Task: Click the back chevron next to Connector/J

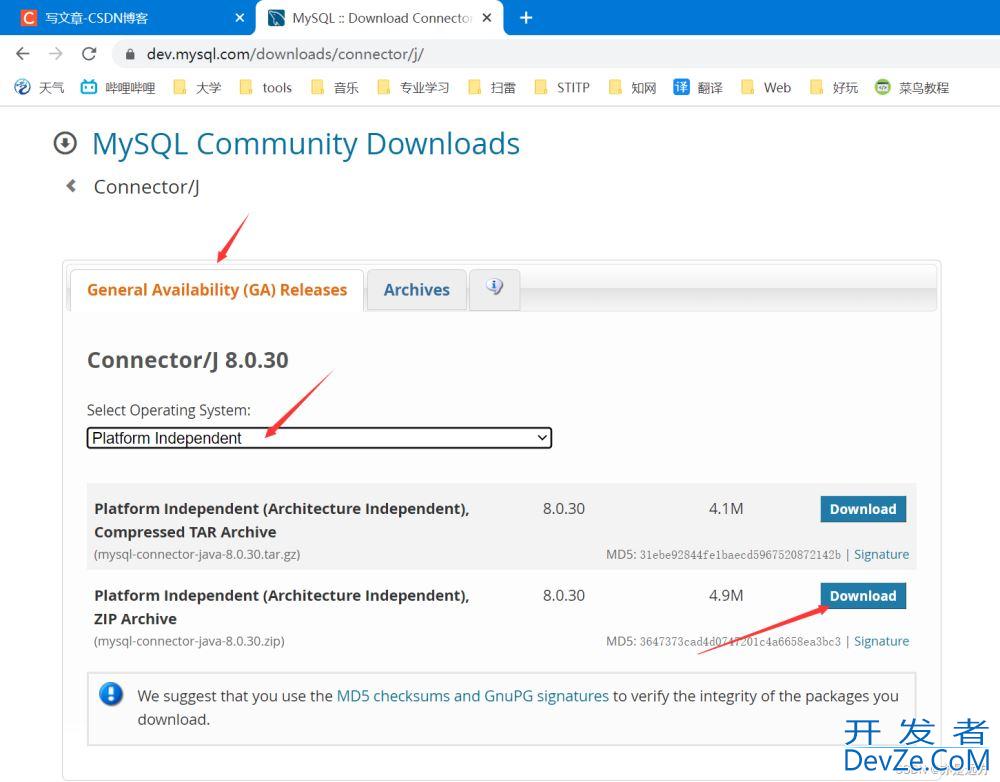Action: pos(71,186)
